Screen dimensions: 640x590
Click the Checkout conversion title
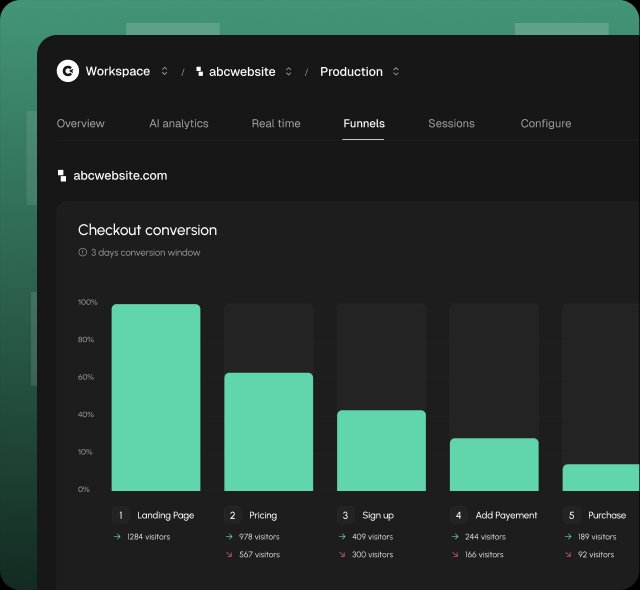147,230
